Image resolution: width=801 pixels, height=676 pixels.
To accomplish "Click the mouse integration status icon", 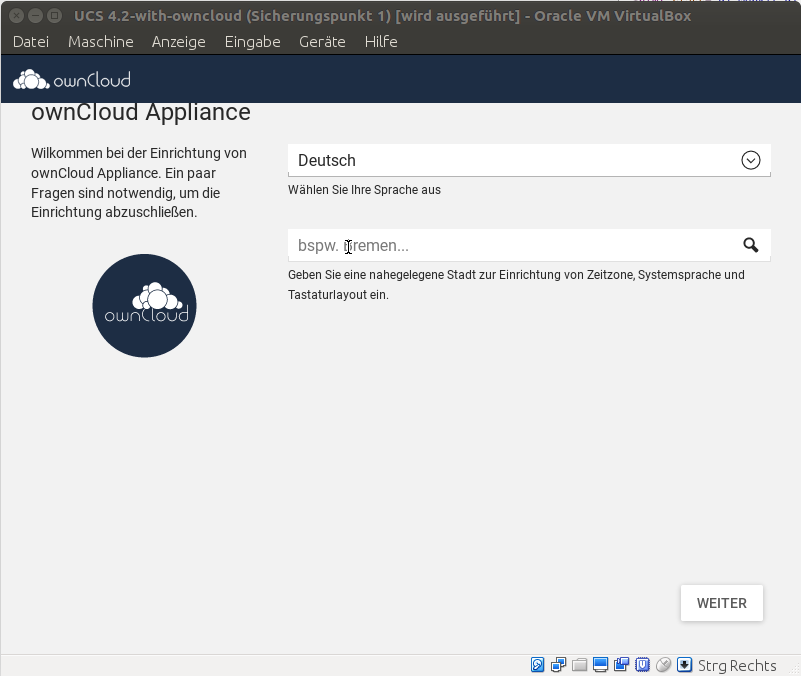I will click(664, 665).
